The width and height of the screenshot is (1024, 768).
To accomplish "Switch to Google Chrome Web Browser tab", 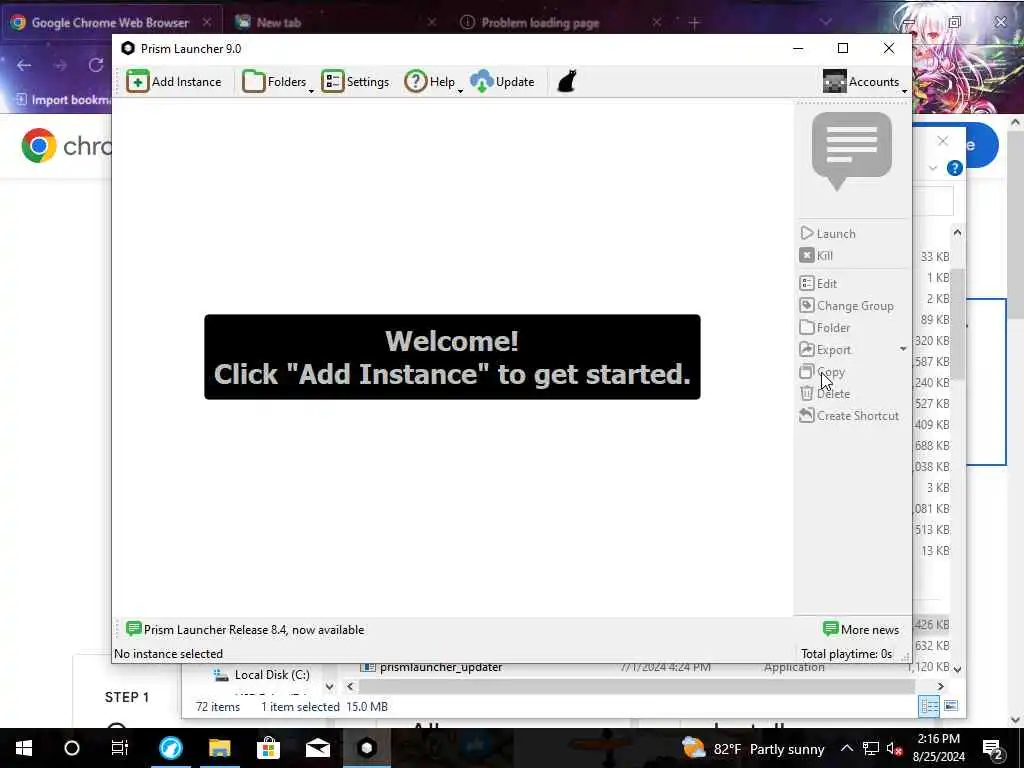I will click(x=110, y=22).
